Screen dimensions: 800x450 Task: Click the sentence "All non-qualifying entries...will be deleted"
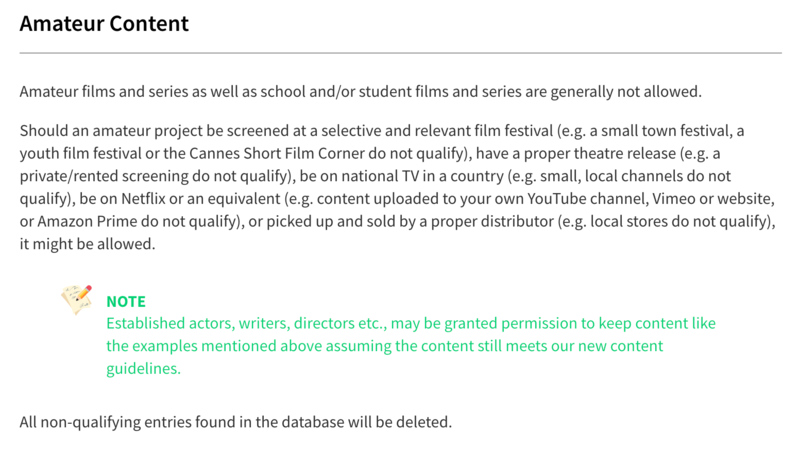coord(236,421)
